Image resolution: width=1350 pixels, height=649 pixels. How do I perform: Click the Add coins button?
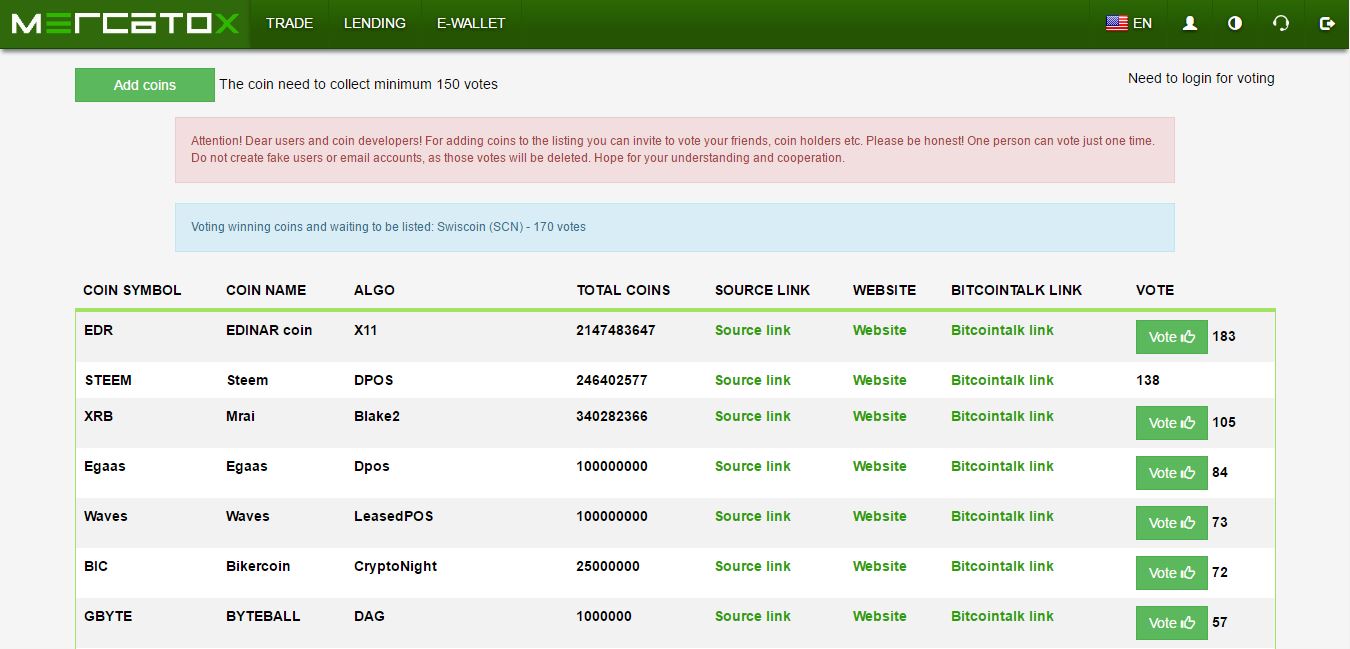pos(145,85)
